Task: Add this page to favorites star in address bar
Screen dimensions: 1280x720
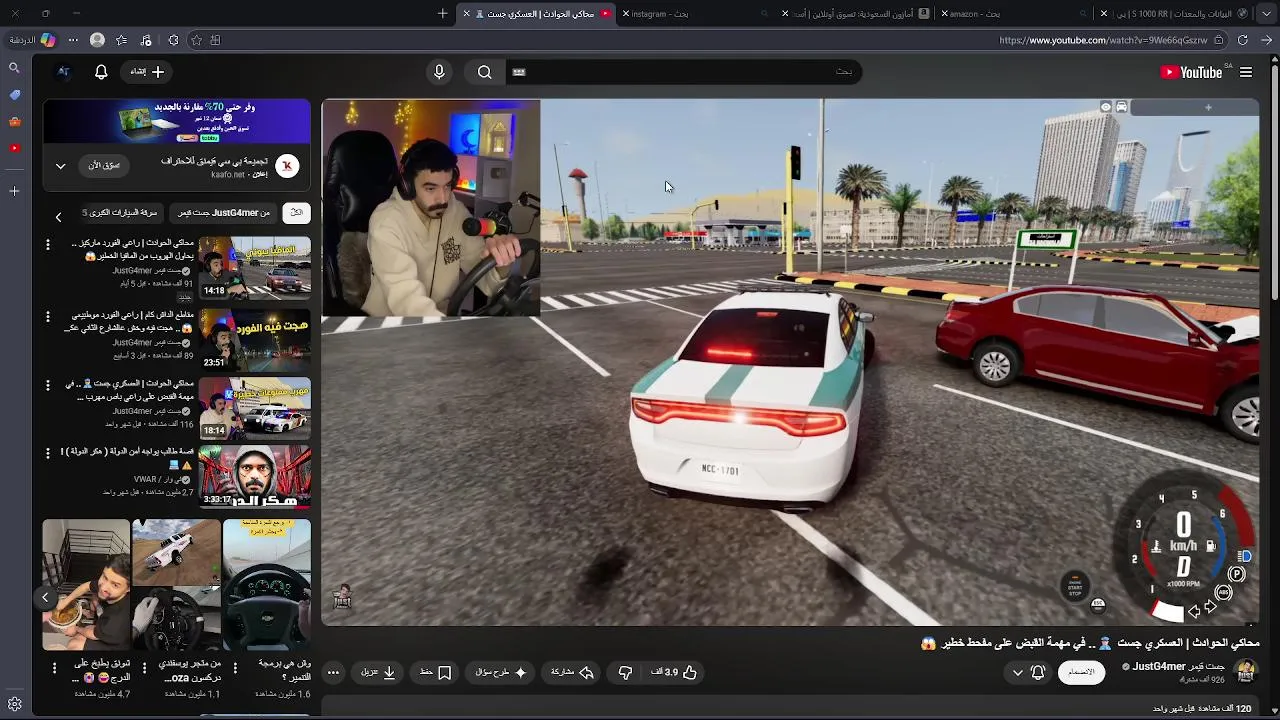Action: point(196,40)
